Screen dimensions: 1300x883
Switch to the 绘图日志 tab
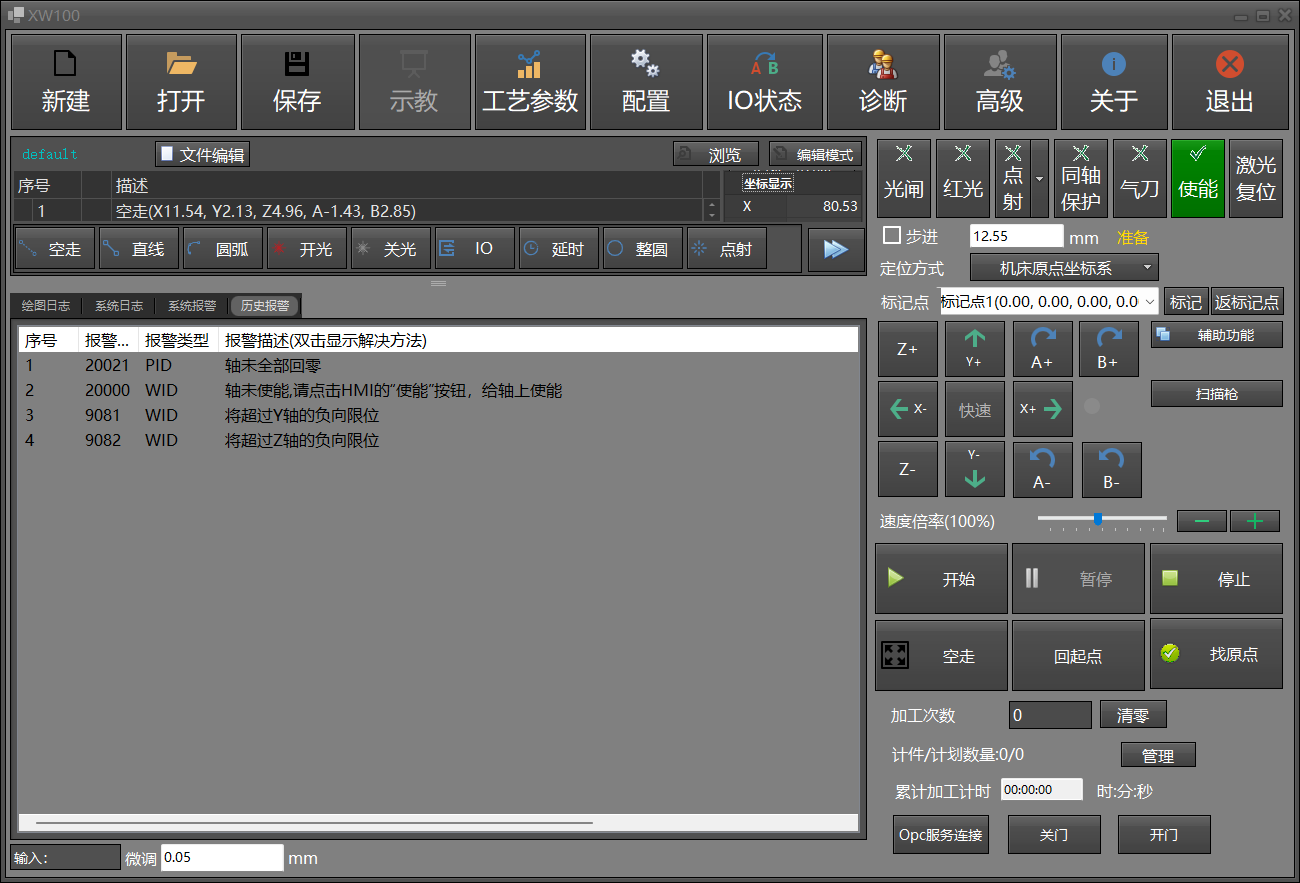[46, 306]
